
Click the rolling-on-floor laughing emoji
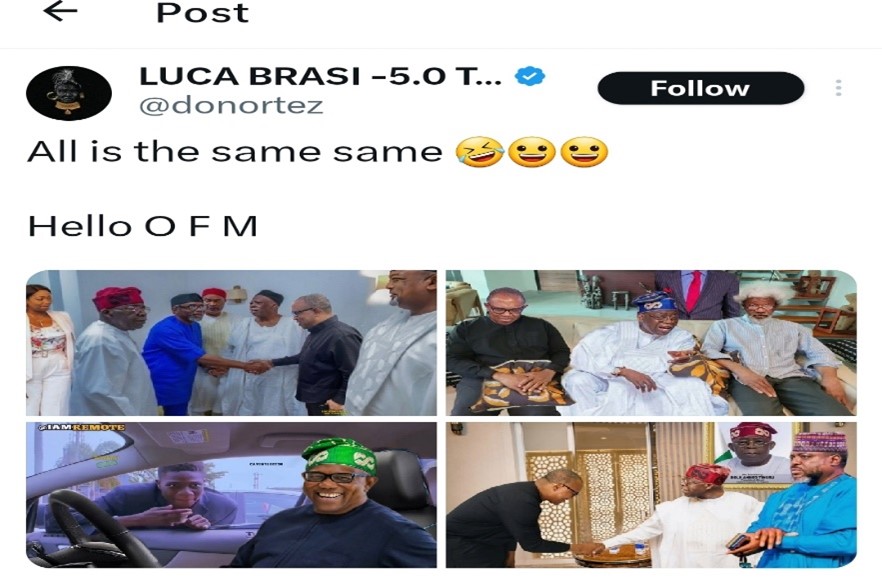479,152
